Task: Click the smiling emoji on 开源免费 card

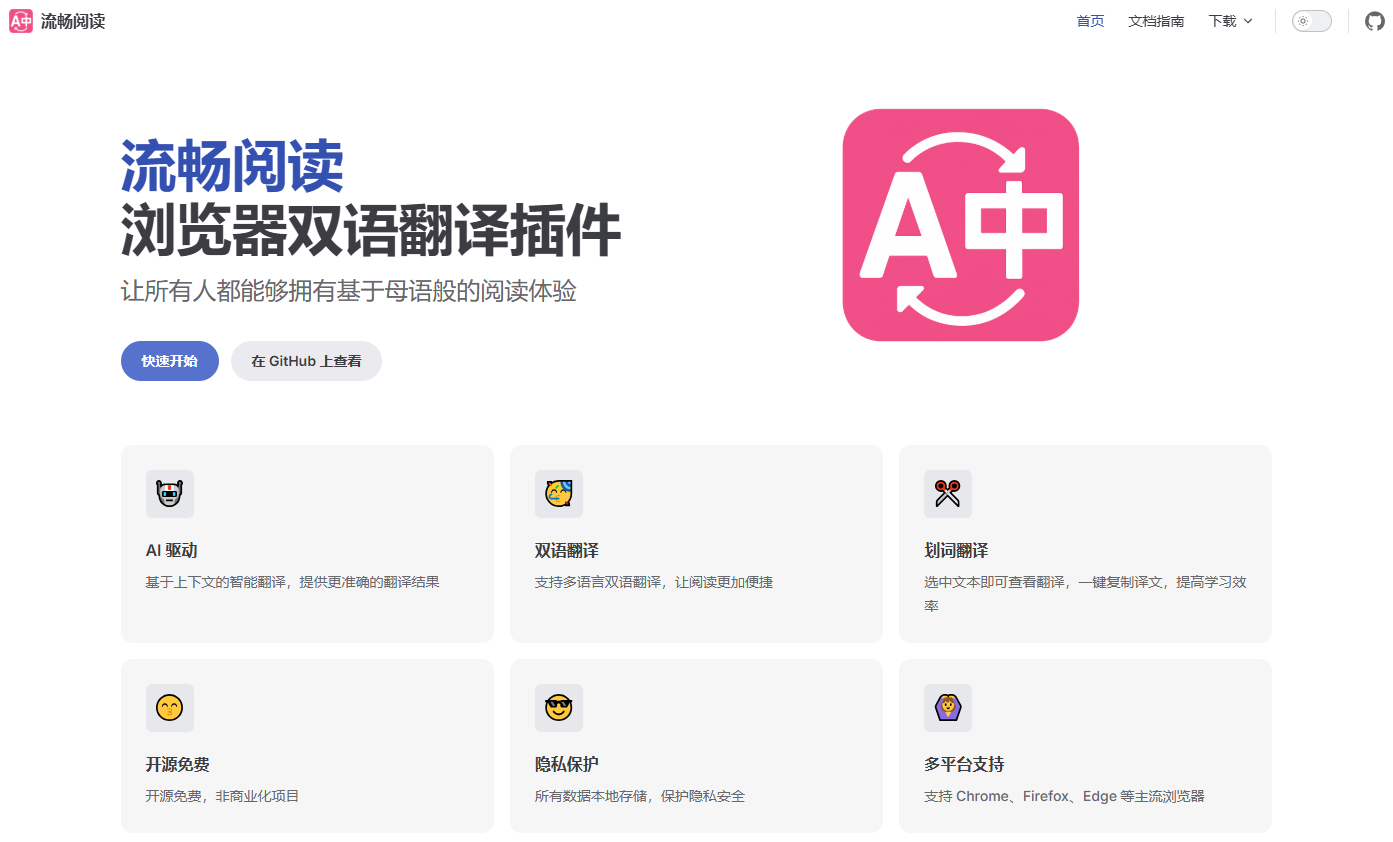Action: tap(169, 708)
